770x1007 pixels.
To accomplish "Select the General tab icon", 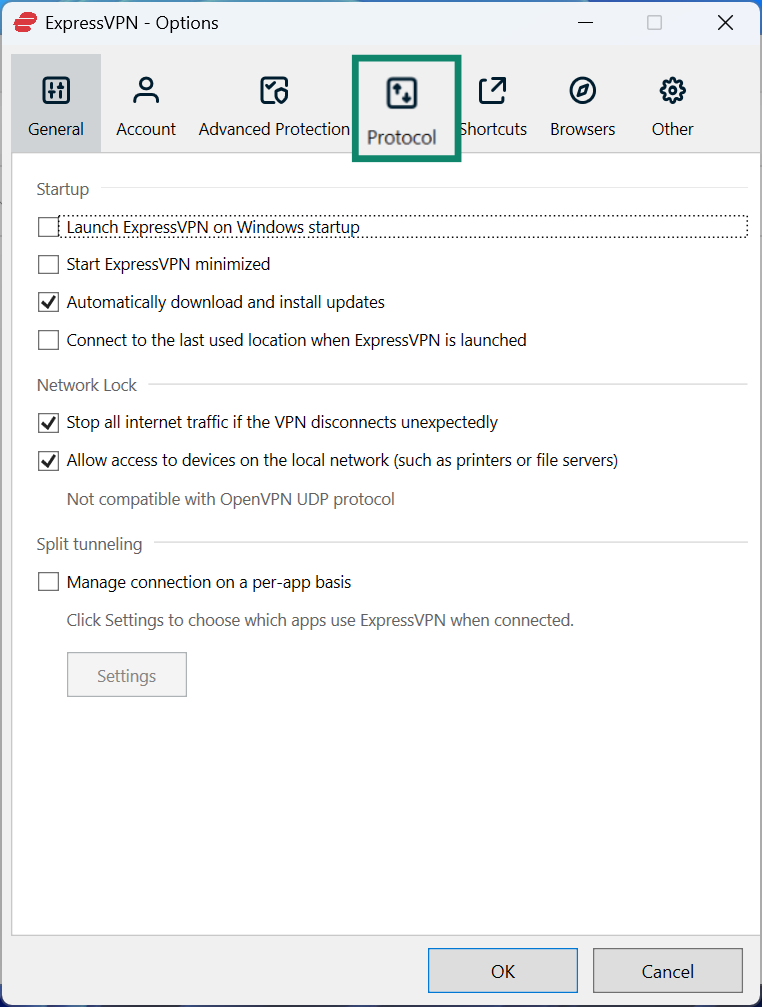I will pyautogui.click(x=55, y=90).
